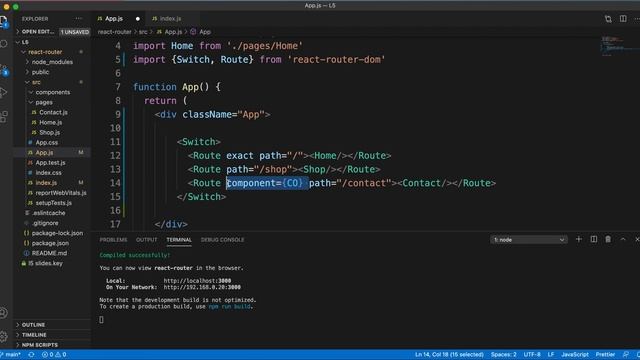Split the terminal panel
The height and width of the screenshot is (360, 640).
point(593,240)
